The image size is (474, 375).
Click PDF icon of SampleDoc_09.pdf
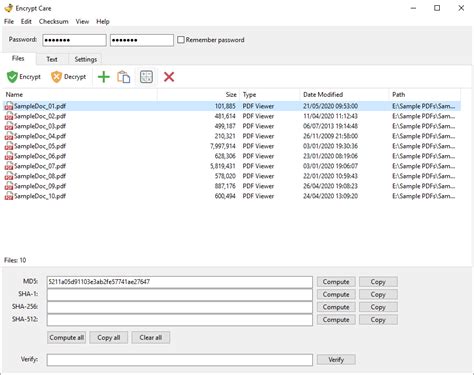point(9,186)
